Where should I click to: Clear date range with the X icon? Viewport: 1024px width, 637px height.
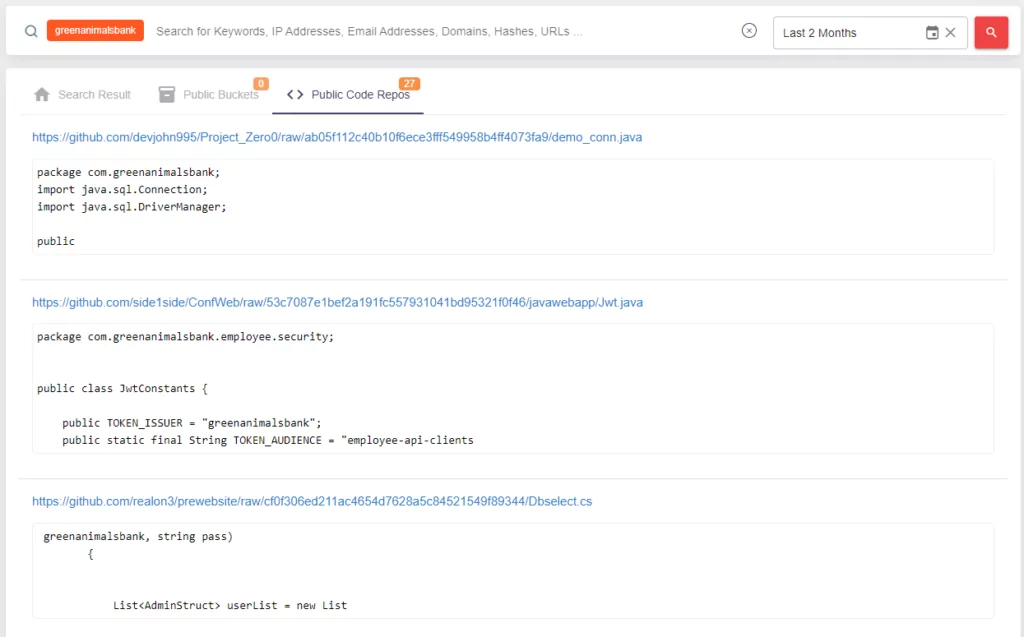951,33
